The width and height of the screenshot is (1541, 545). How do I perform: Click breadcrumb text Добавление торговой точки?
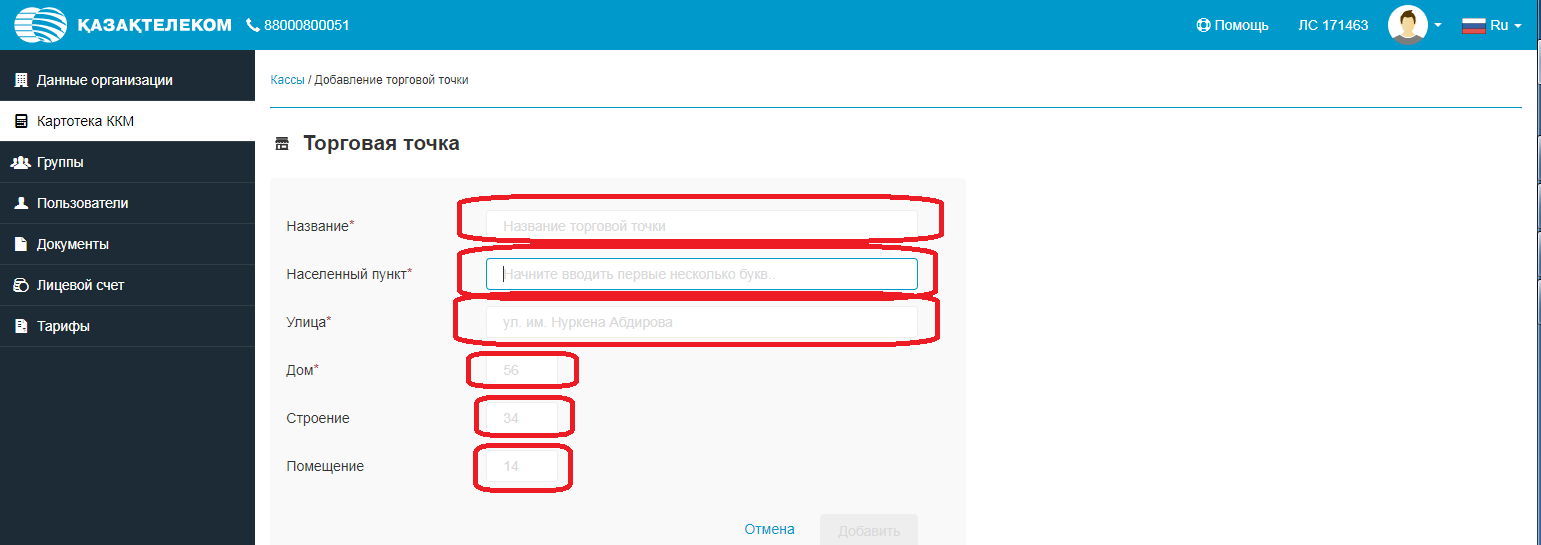pos(391,80)
